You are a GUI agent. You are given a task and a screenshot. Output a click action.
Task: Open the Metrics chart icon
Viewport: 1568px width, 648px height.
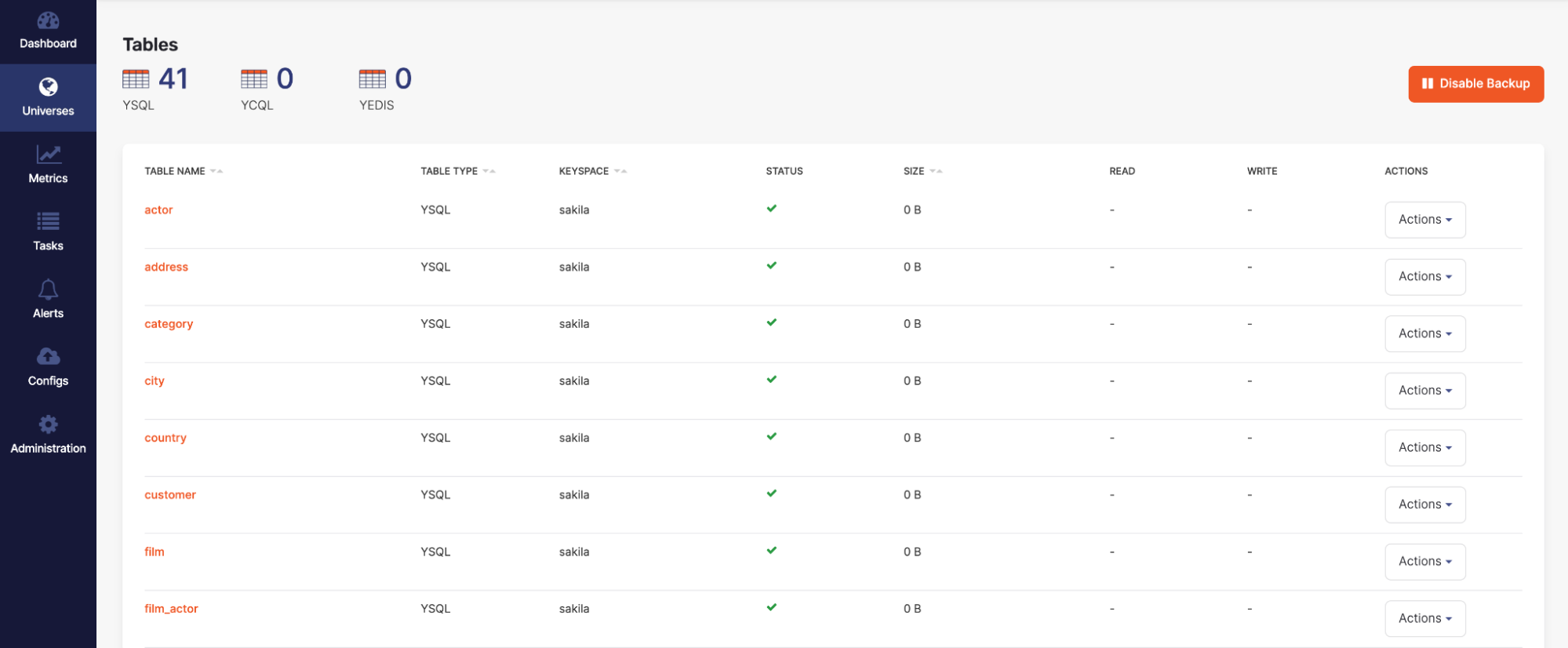(48, 155)
